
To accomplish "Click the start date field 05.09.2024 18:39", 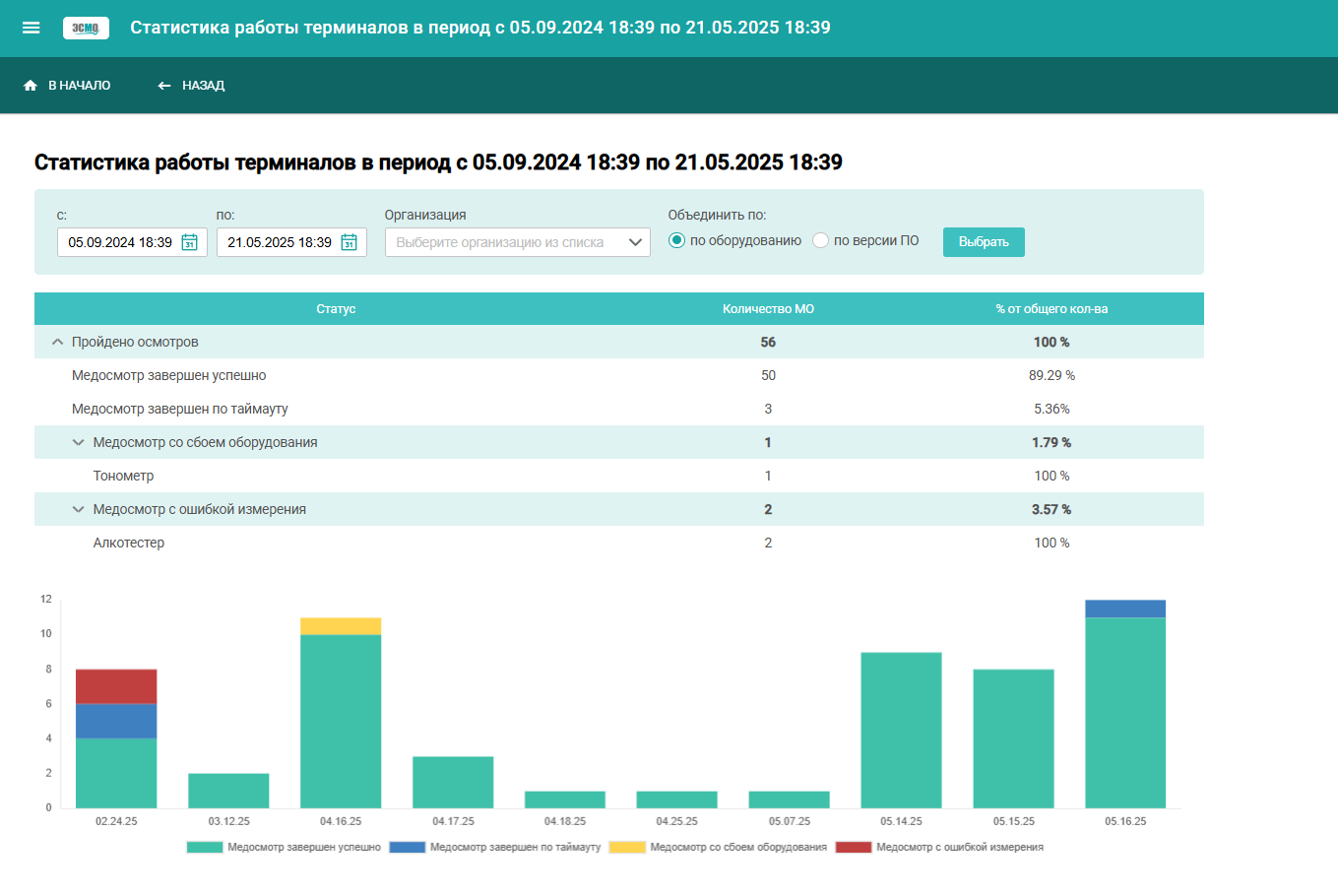I will point(132,242).
